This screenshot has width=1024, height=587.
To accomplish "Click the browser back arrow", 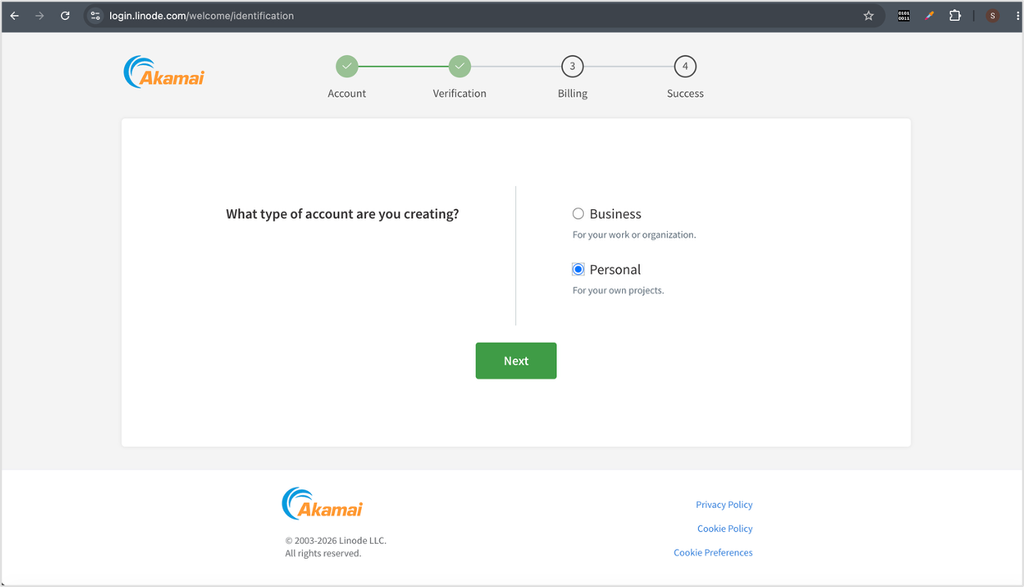I will (14, 16).
